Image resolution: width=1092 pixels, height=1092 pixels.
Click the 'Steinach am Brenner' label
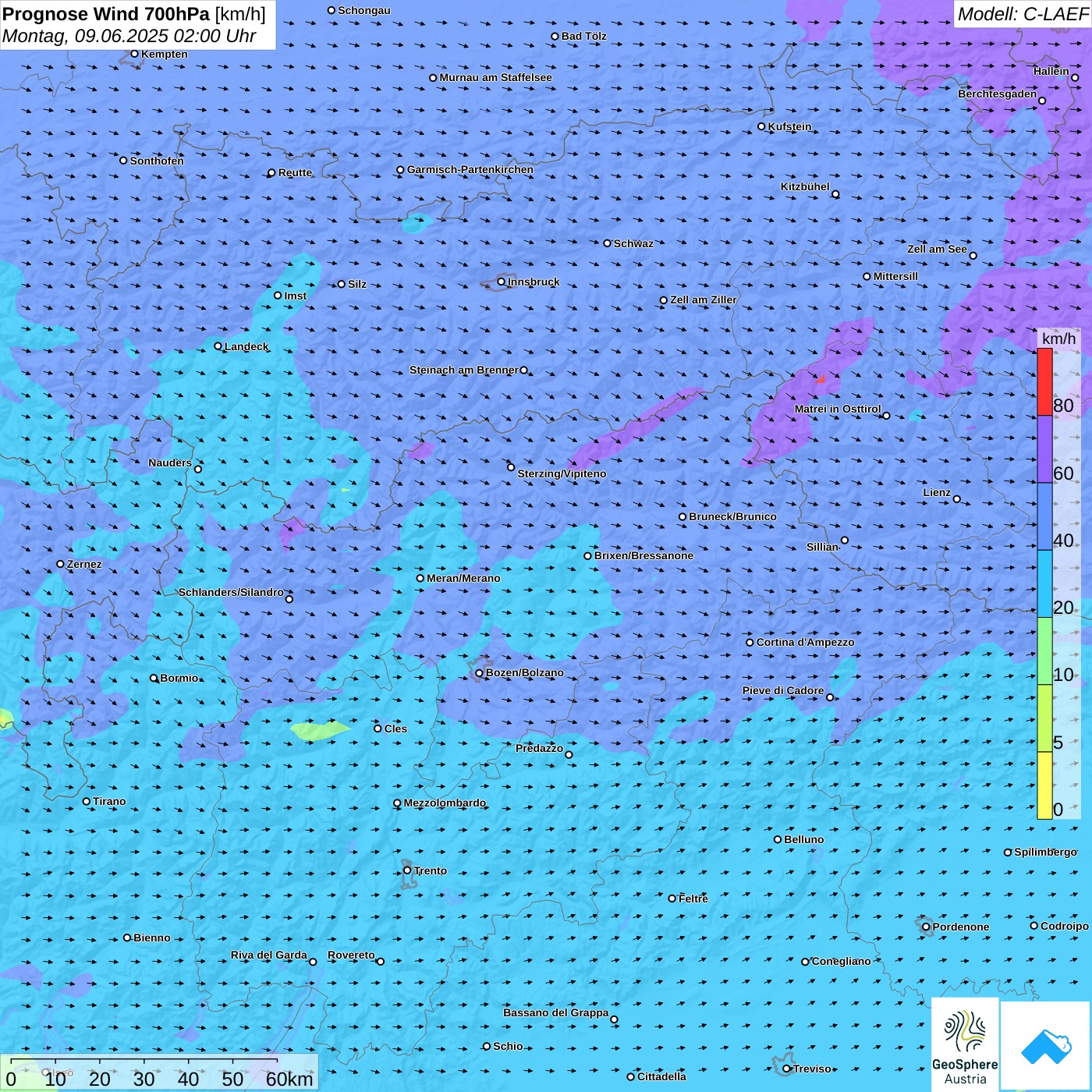click(464, 370)
